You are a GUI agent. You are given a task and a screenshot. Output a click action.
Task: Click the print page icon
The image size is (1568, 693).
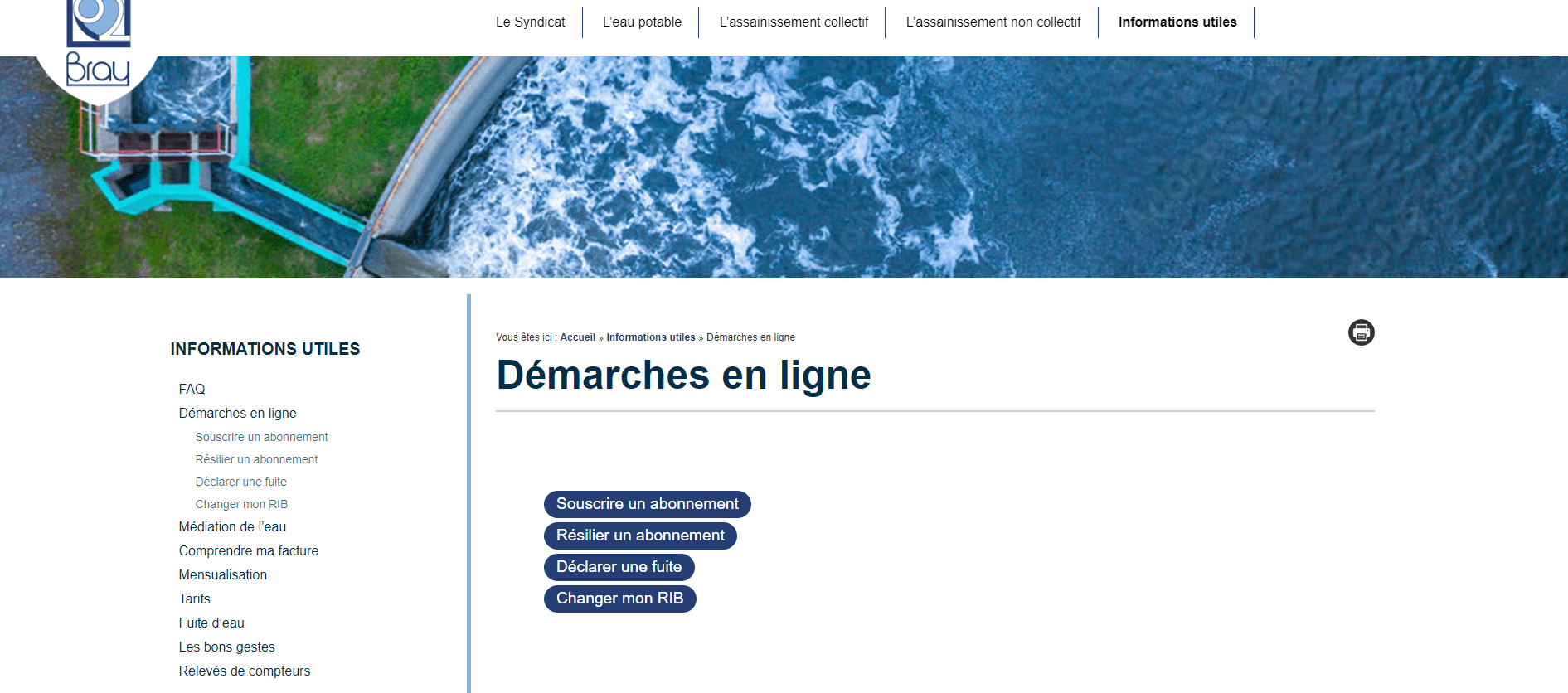pos(1361,332)
